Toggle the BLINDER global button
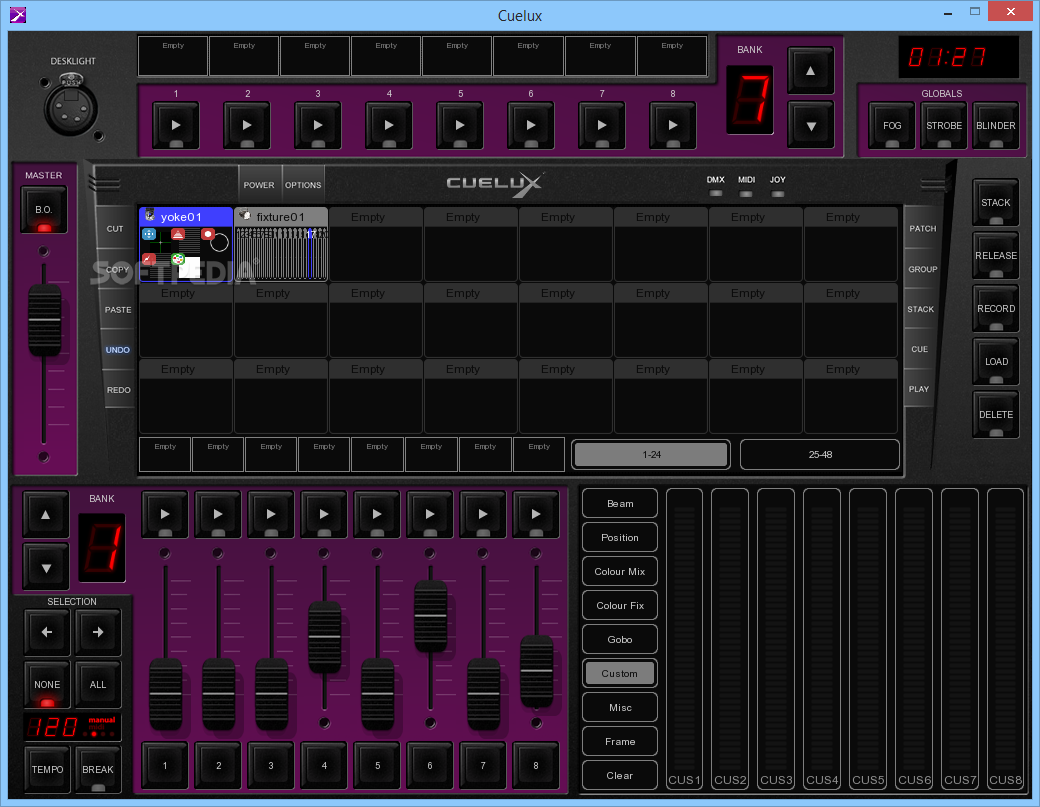1040x807 pixels. tap(996, 125)
